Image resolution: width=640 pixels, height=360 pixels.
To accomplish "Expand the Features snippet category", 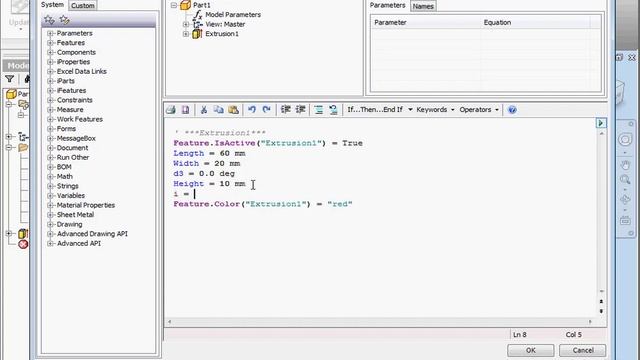I will tap(51, 42).
